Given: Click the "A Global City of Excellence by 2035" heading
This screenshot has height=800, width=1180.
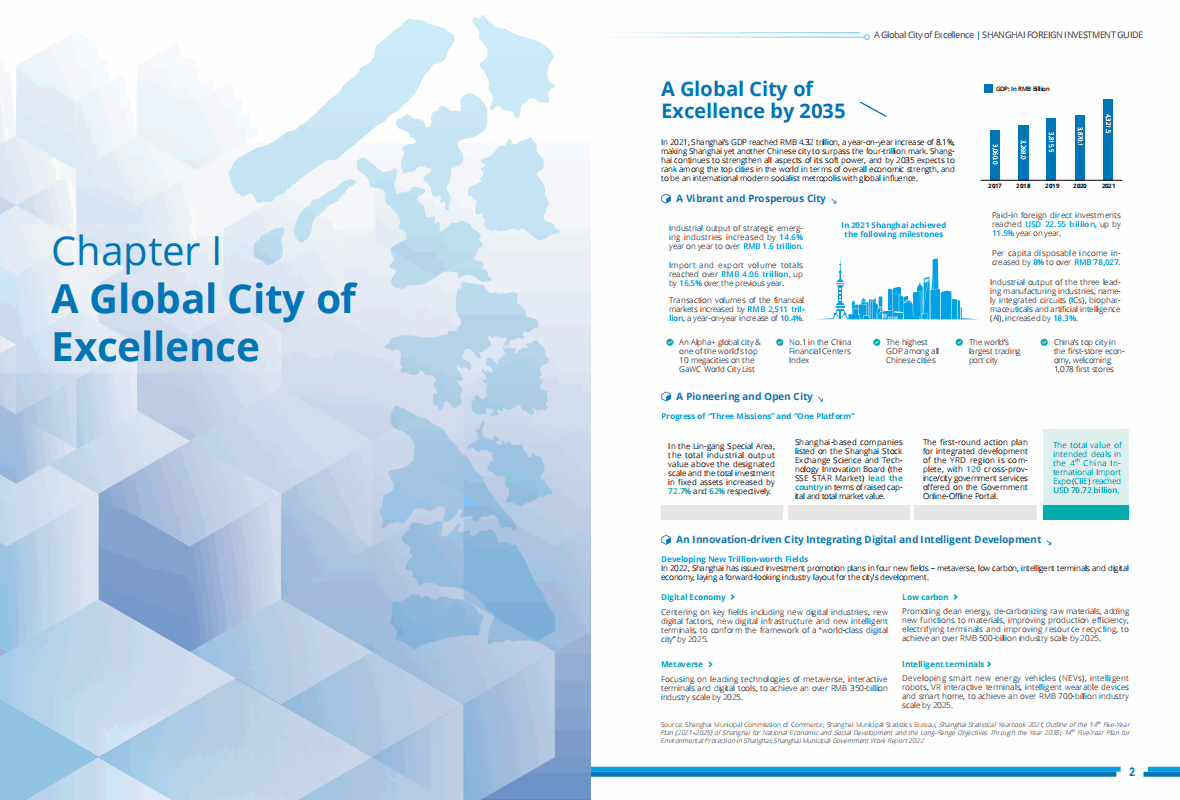Looking at the screenshot, I should point(753,100).
